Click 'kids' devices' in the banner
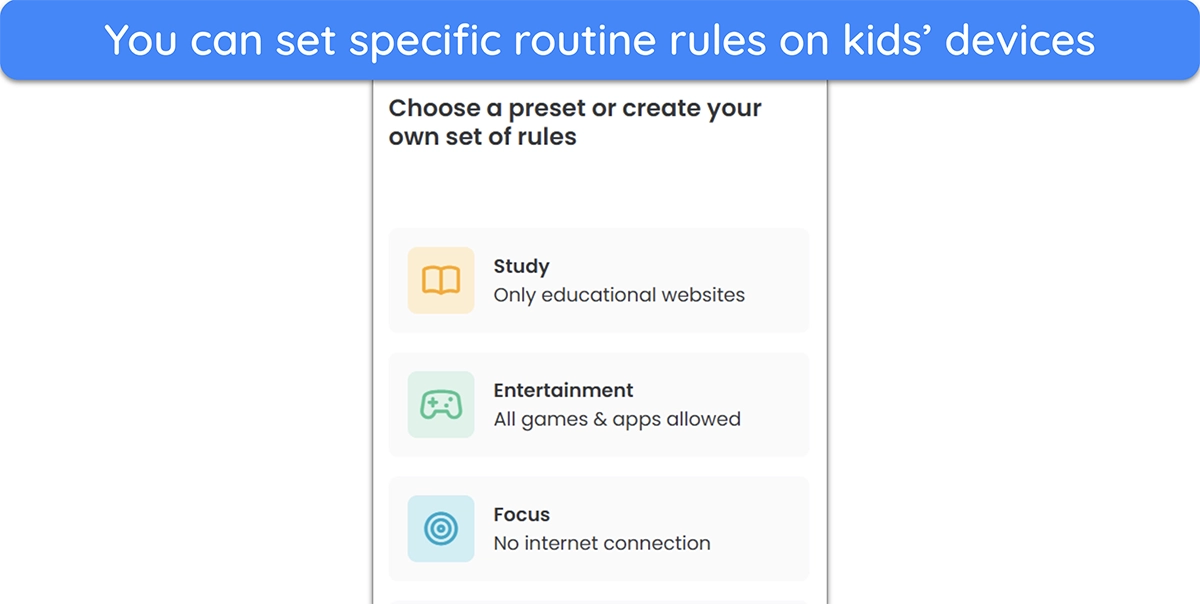This screenshot has height=604, width=1200. tap(966, 40)
